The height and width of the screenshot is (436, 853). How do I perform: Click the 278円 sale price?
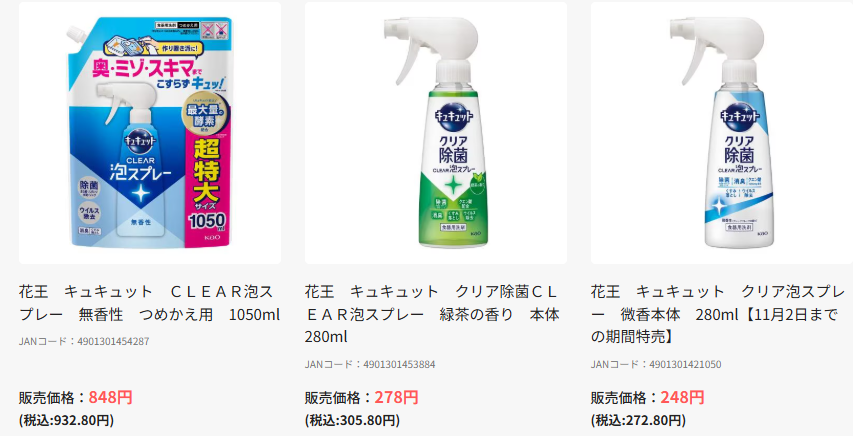point(397,397)
